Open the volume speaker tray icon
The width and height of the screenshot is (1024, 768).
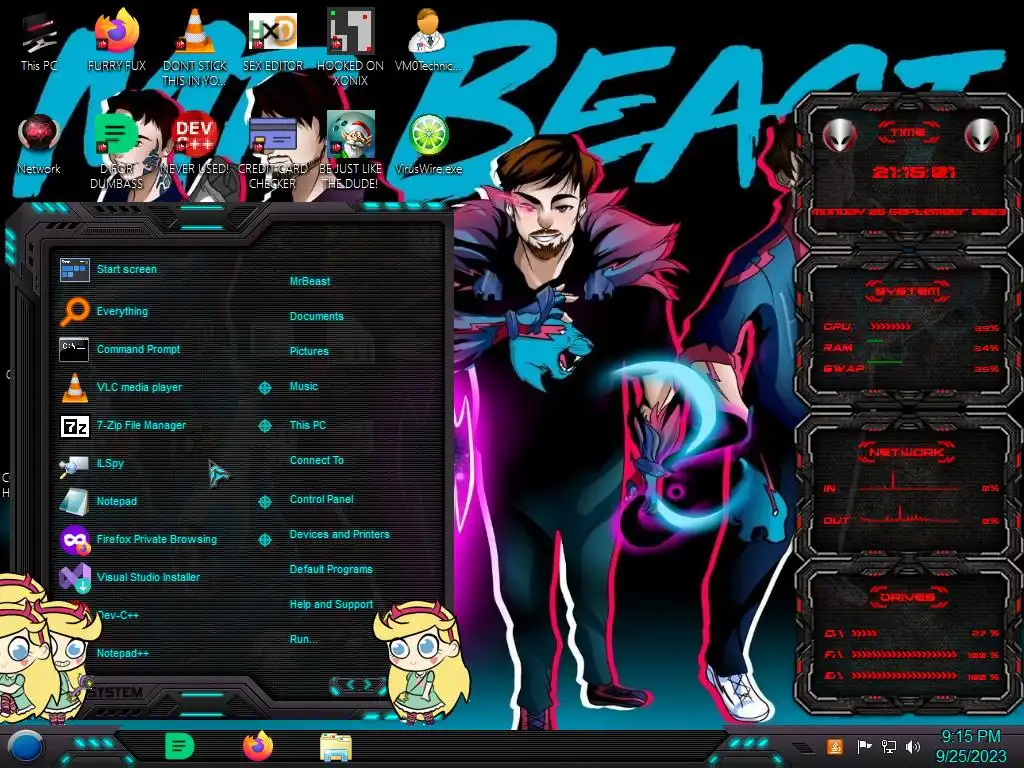tap(913, 746)
